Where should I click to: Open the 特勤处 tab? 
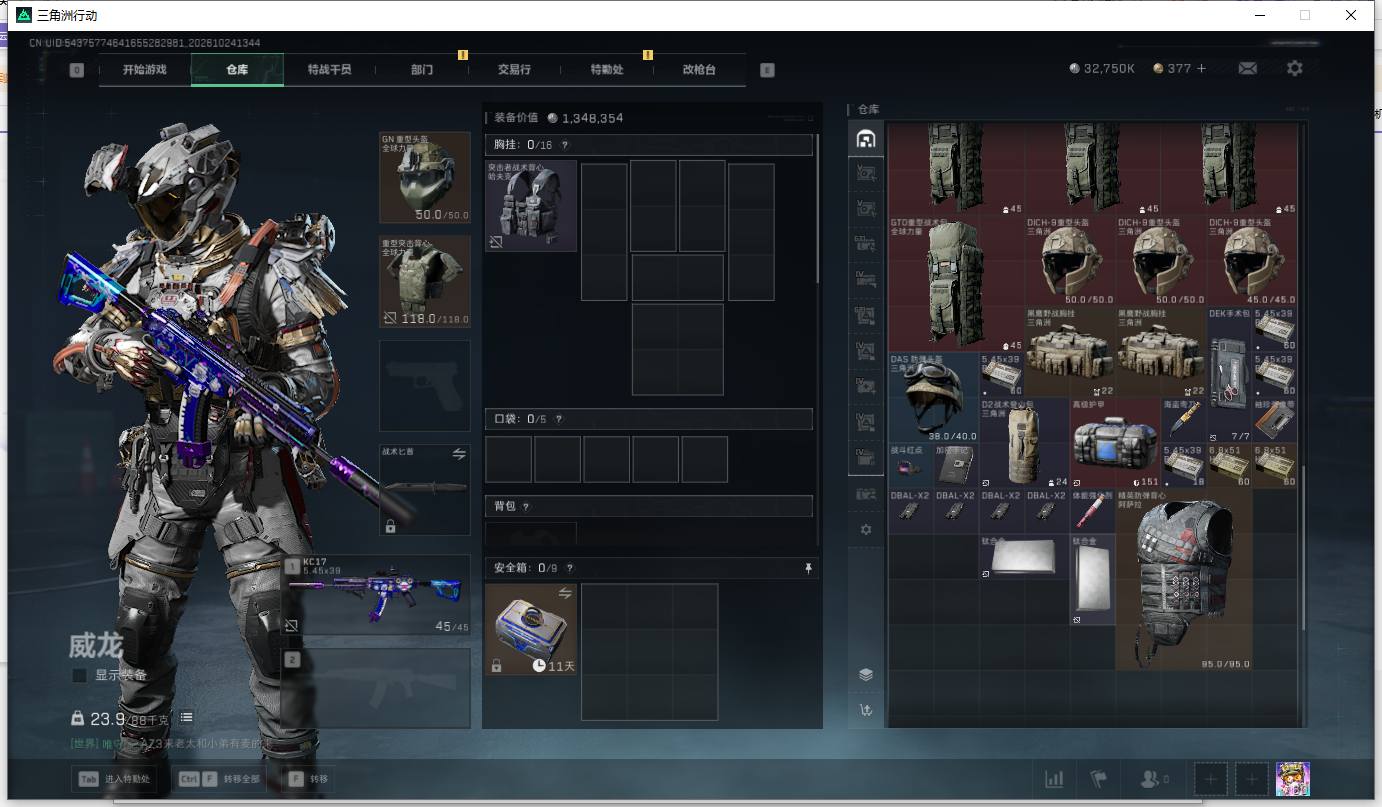point(607,70)
